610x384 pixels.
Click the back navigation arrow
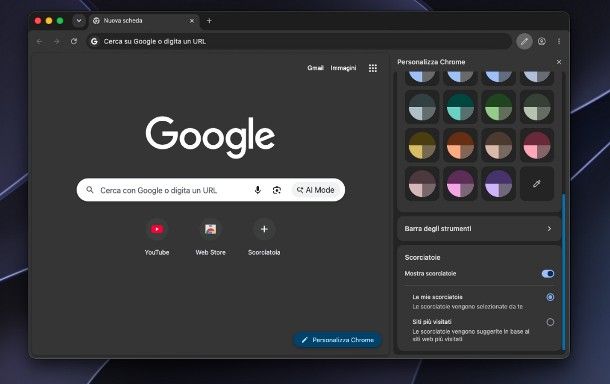39,41
